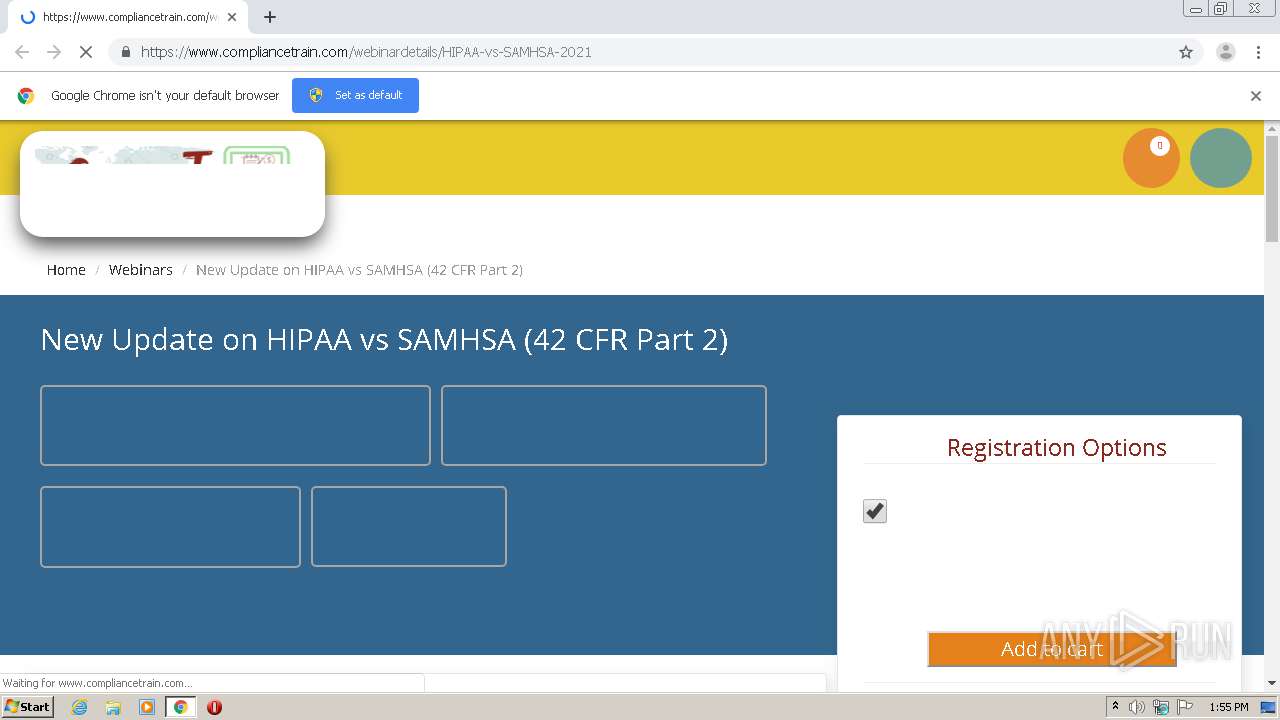Viewport: 1280px width, 720px height.
Task: Launch Internet Explorer from the taskbar
Action: 80,707
